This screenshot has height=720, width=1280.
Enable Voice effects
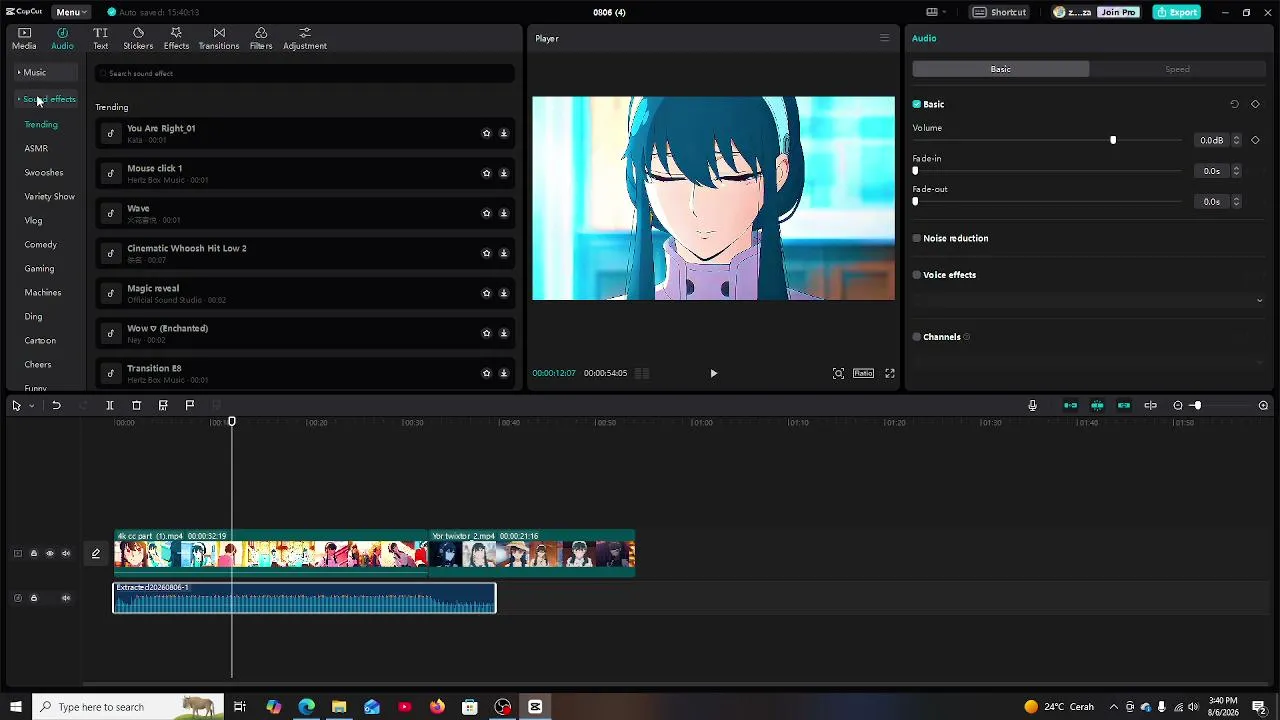click(x=917, y=275)
